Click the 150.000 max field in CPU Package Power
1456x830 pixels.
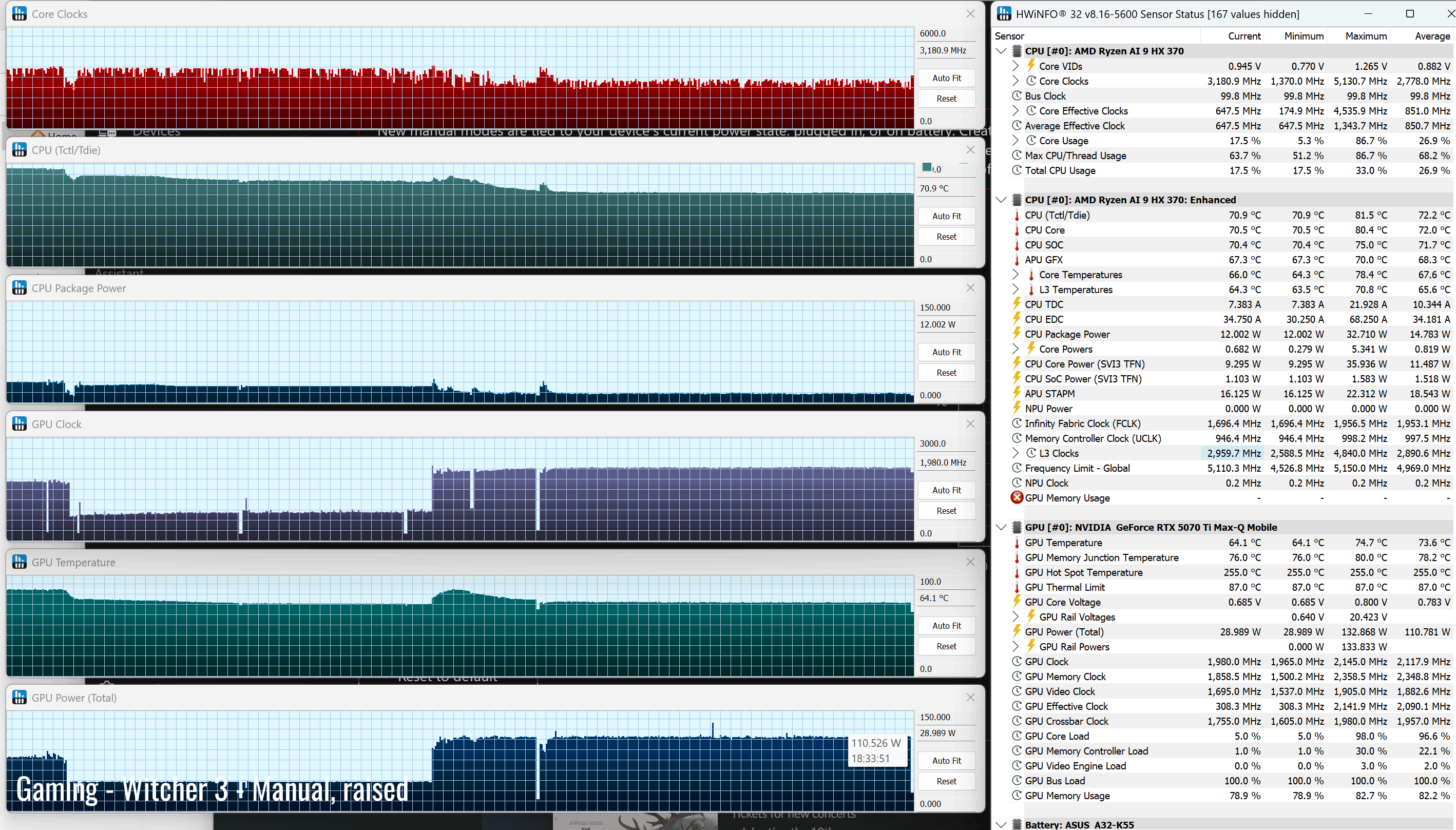click(x=946, y=308)
